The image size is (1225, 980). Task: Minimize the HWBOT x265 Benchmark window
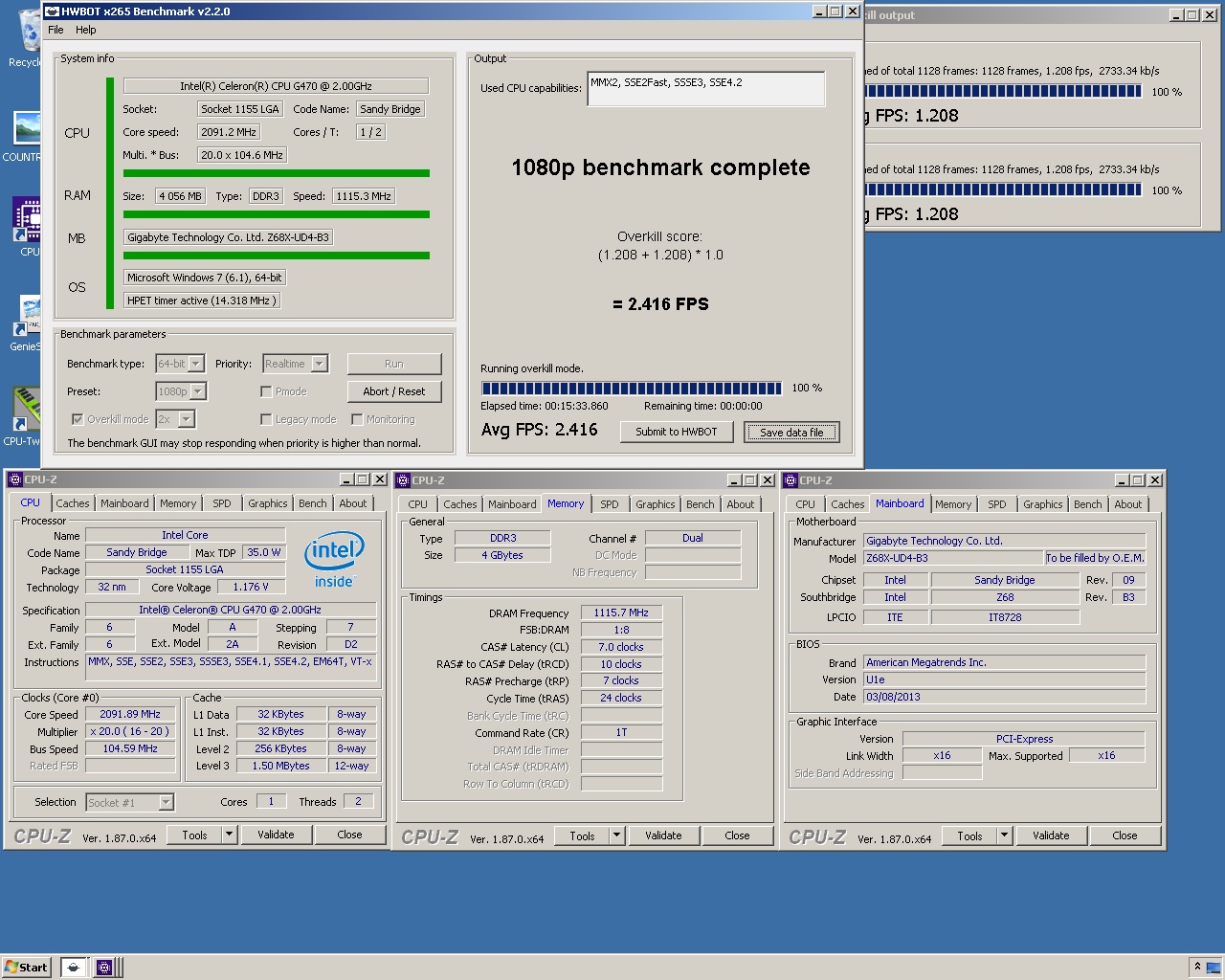coord(819,11)
